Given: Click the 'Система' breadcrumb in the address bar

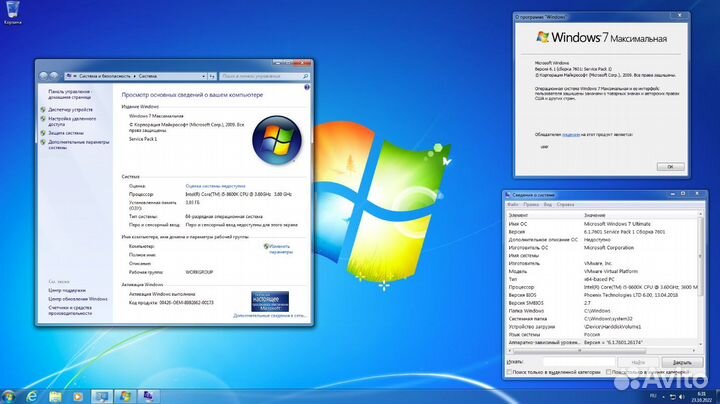Looking at the screenshot, I should 147,76.
